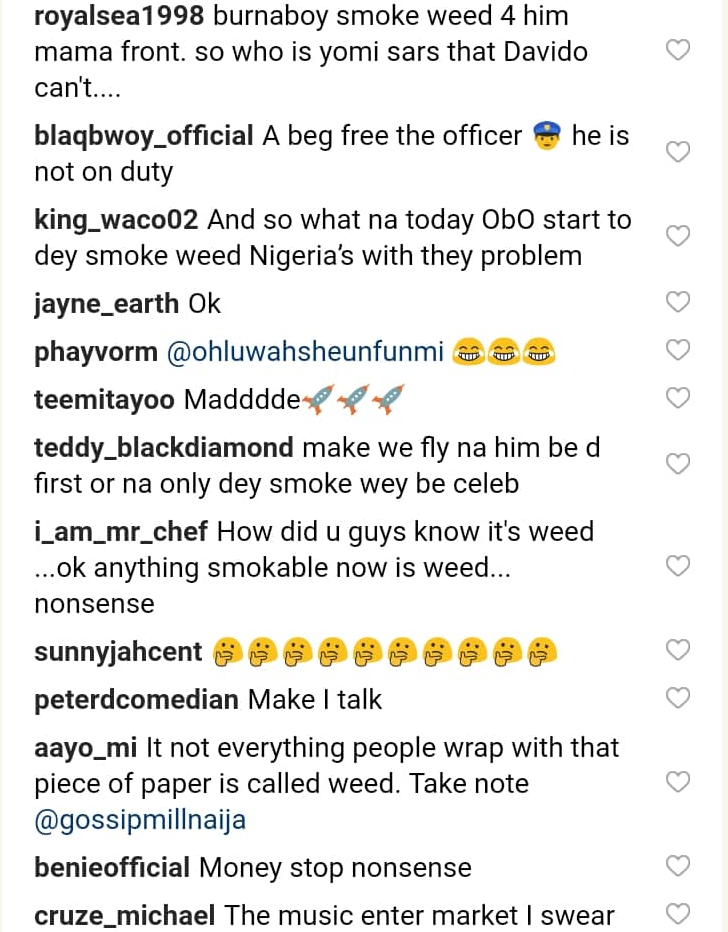728x932 pixels.
Task: Open the @gossipmillnaija mention link
Action: click(x=140, y=821)
